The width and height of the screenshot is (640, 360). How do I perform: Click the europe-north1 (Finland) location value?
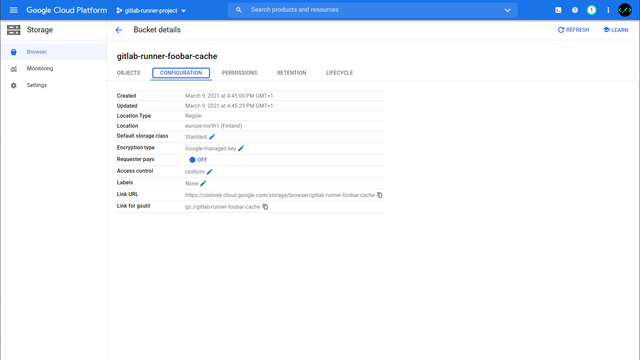(213, 126)
